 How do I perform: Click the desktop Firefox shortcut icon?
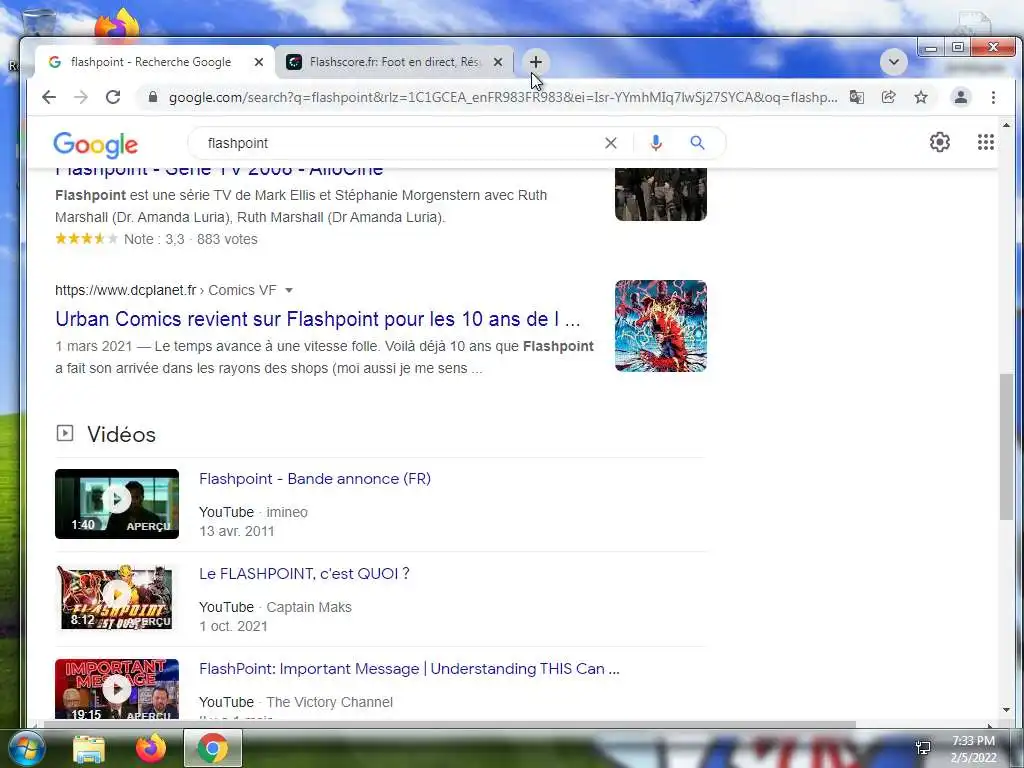point(116,25)
